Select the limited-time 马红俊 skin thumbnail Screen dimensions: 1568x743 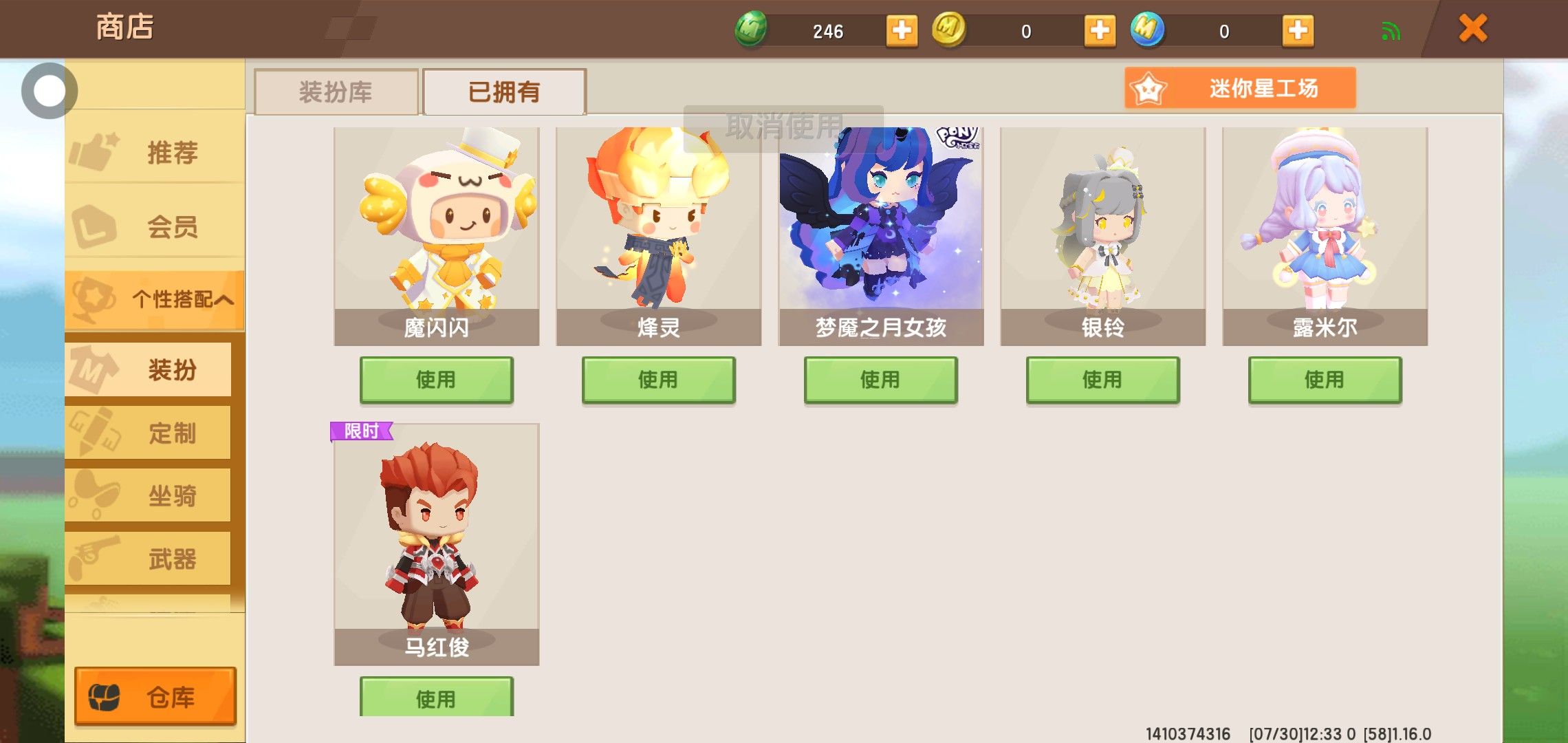[436, 544]
